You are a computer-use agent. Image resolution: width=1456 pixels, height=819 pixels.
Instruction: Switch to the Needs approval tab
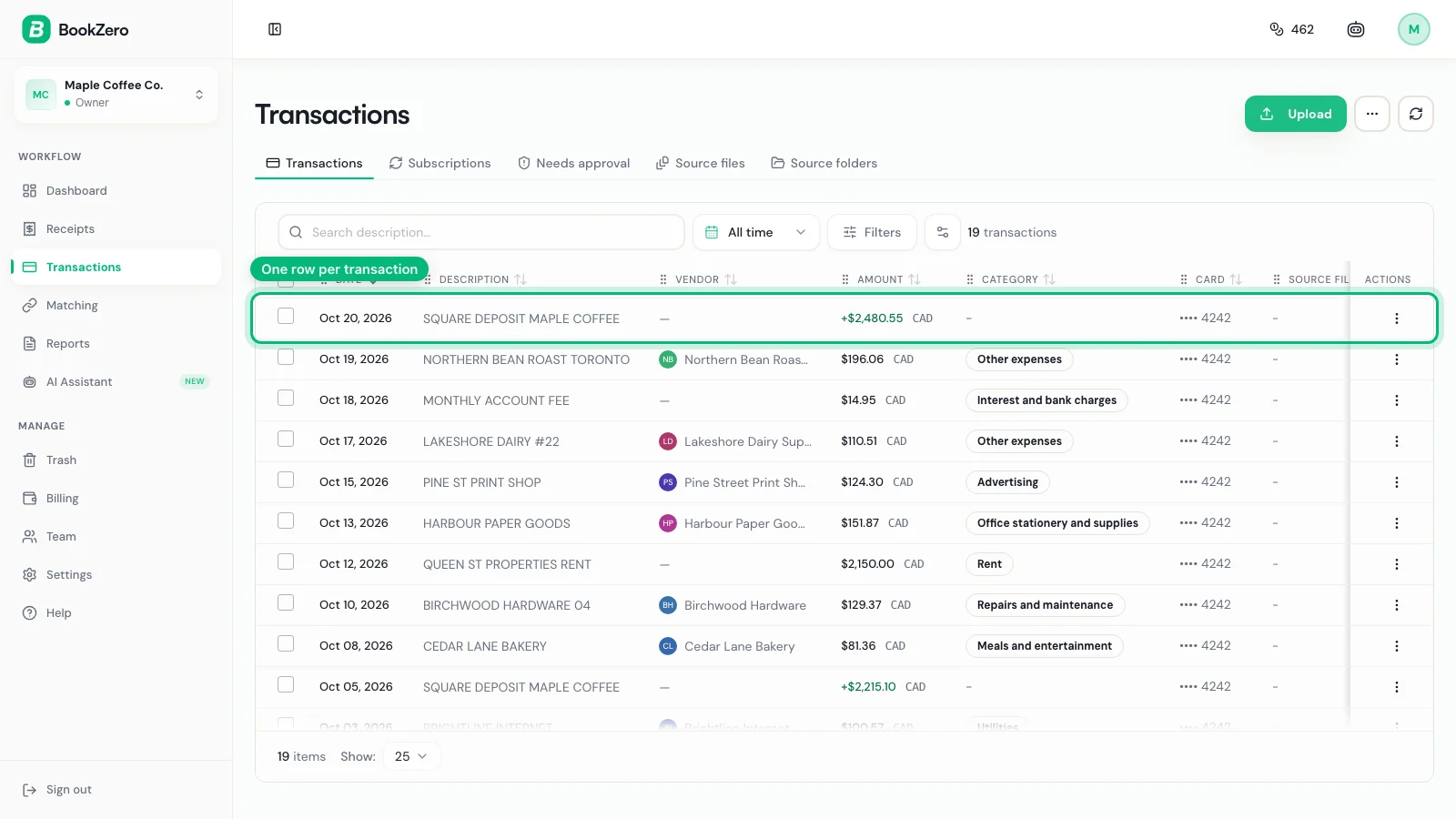573,163
